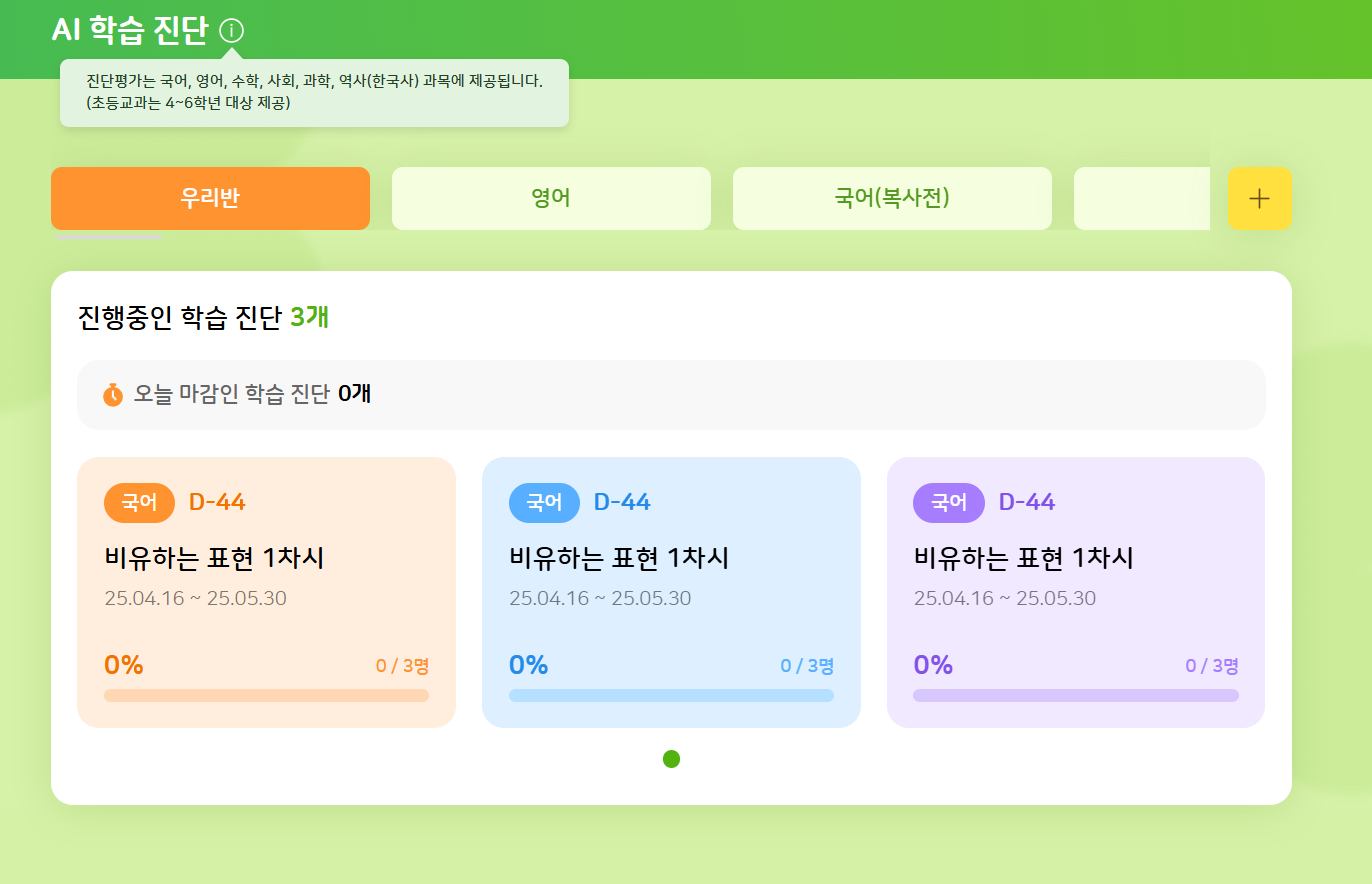Open the 국어(복사전) tab

tap(892, 198)
